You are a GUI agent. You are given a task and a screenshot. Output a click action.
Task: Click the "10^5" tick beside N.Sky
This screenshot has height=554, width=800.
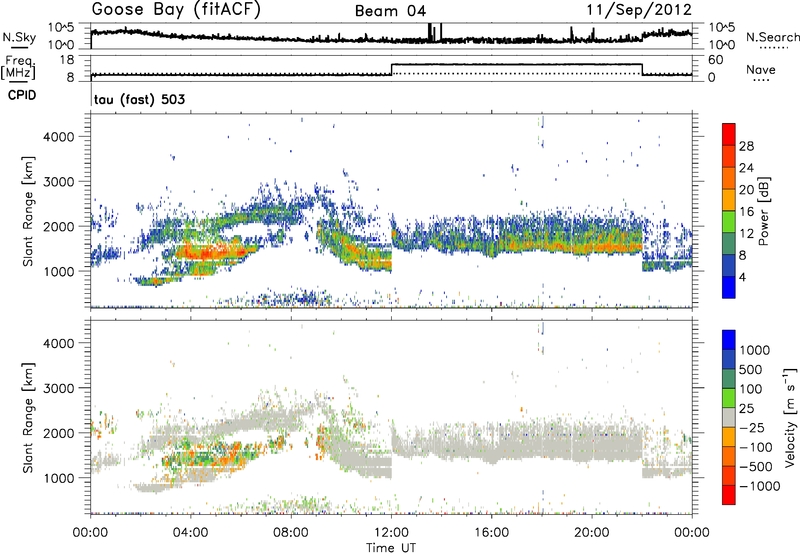(61, 28)
